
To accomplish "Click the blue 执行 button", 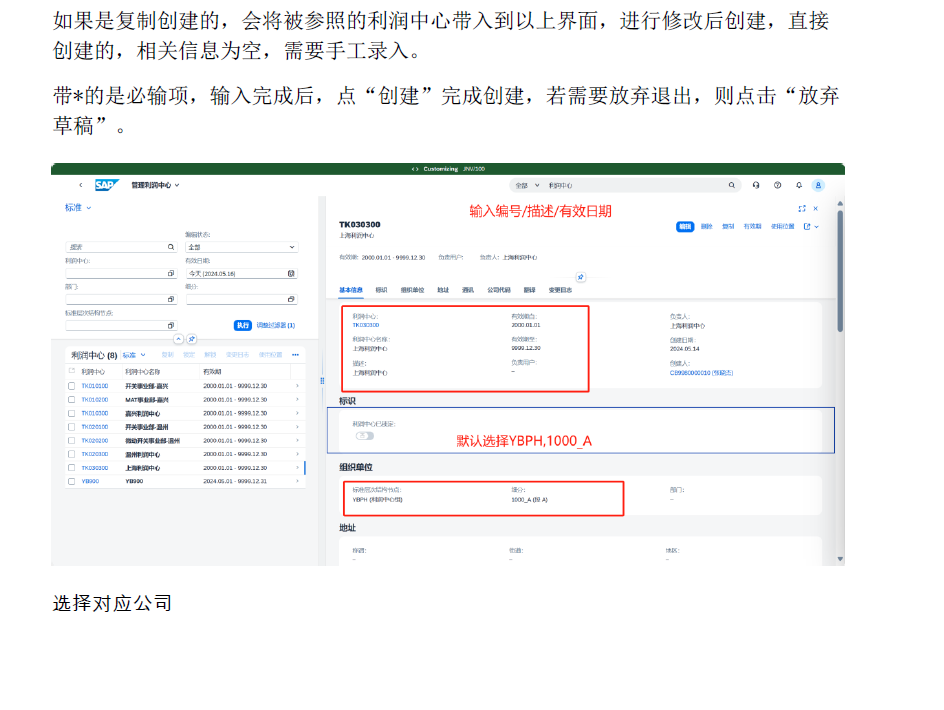I will pyautogui.click(x=243, y=325).
